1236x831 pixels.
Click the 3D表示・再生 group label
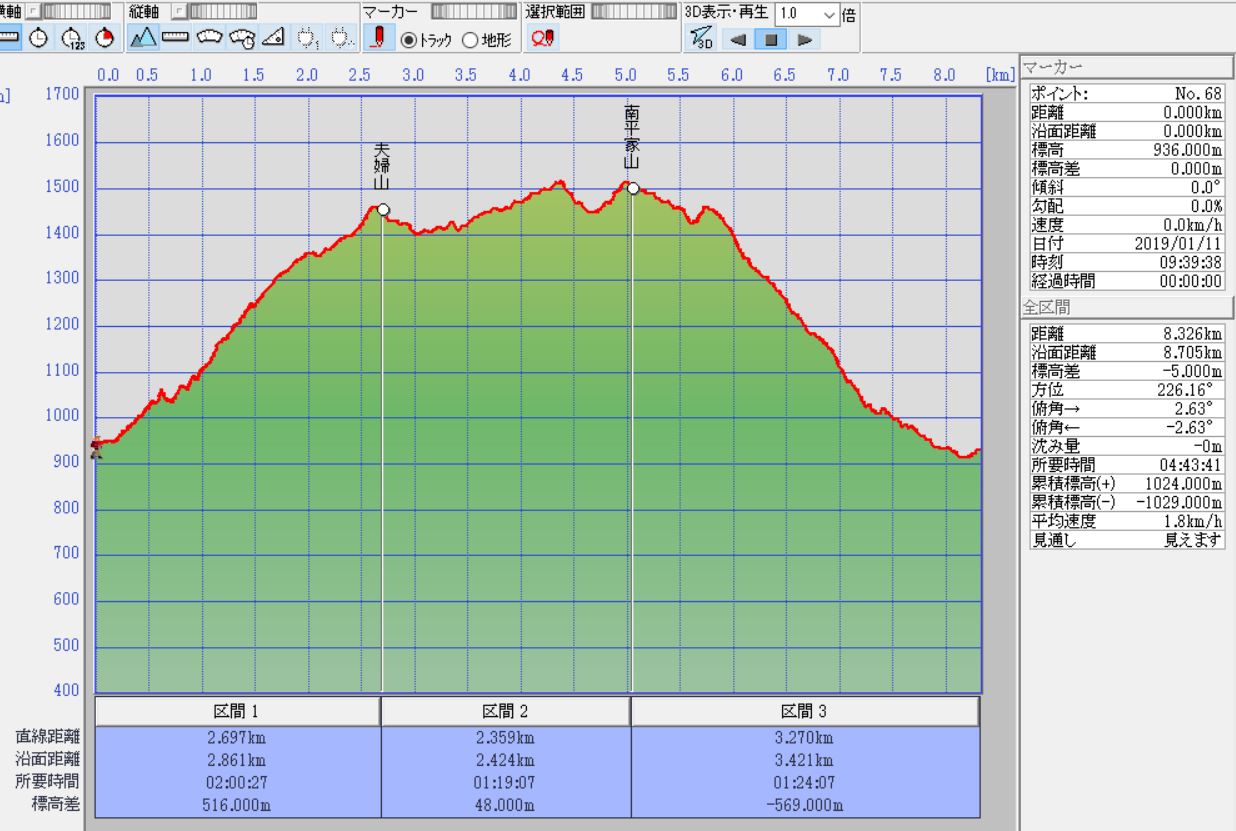727,12
